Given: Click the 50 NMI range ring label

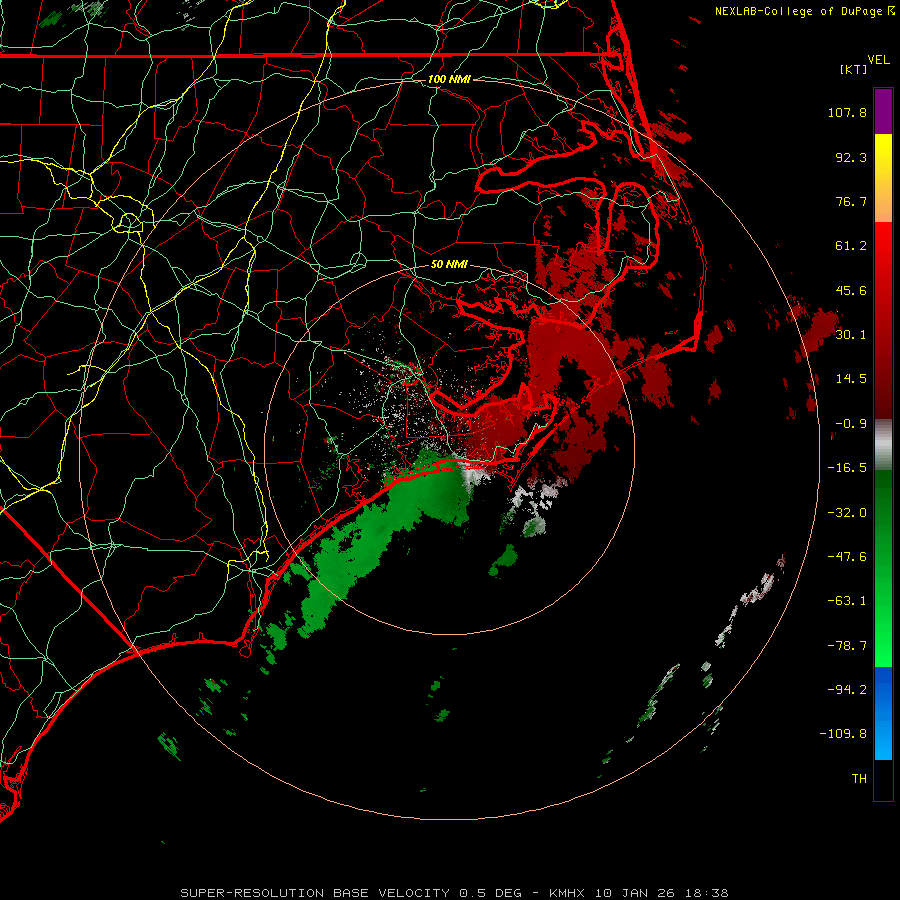Looking at the screenshot, I should [449, 265].
